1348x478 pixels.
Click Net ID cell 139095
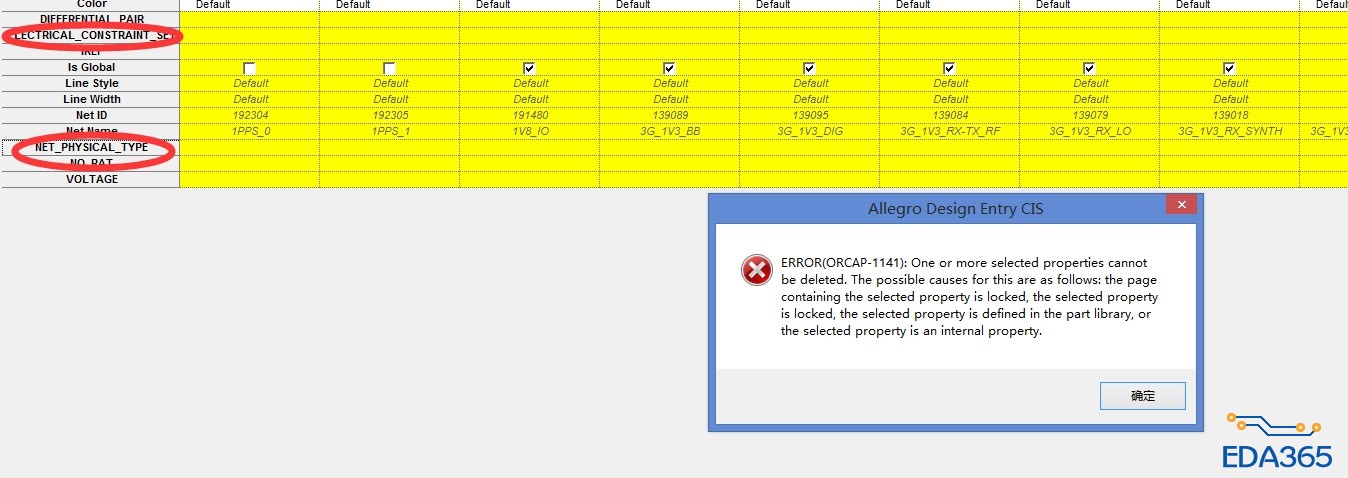tap(810, 115)
